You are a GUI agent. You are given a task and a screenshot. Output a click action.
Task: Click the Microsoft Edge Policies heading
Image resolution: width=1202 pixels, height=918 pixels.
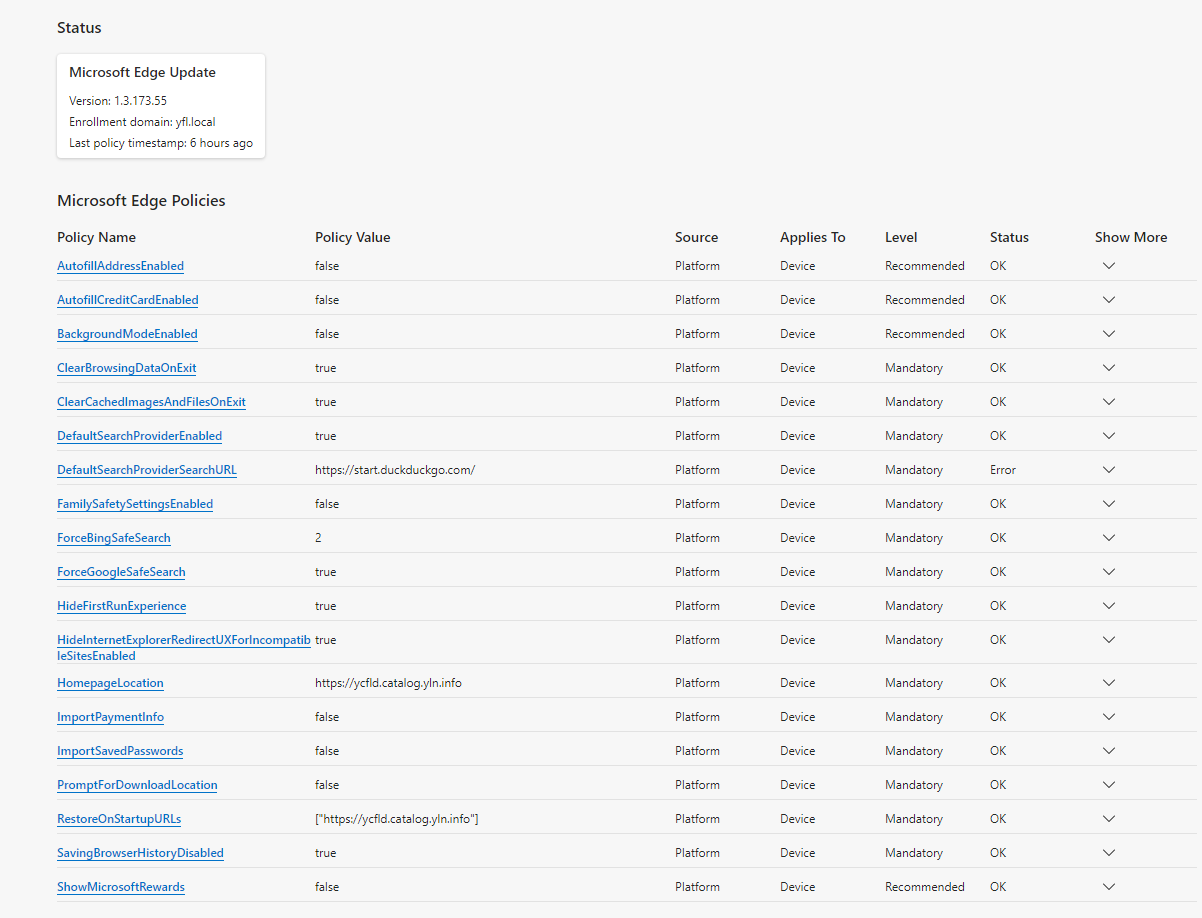coord(141,201)
